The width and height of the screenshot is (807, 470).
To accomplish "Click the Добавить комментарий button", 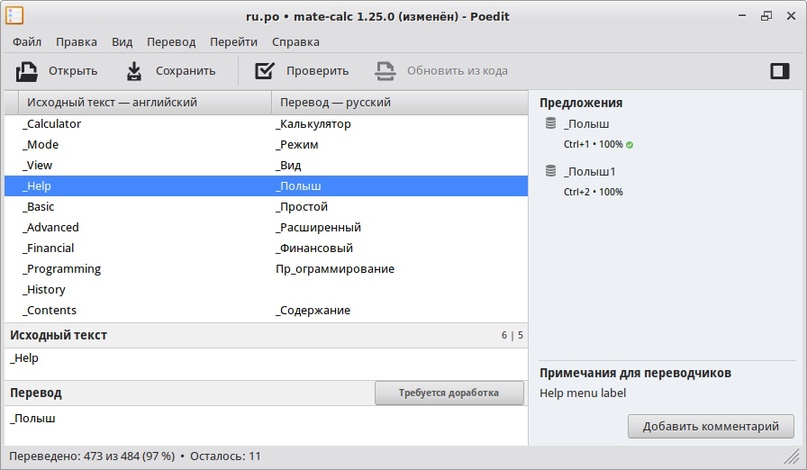I will tap(710, 426).
